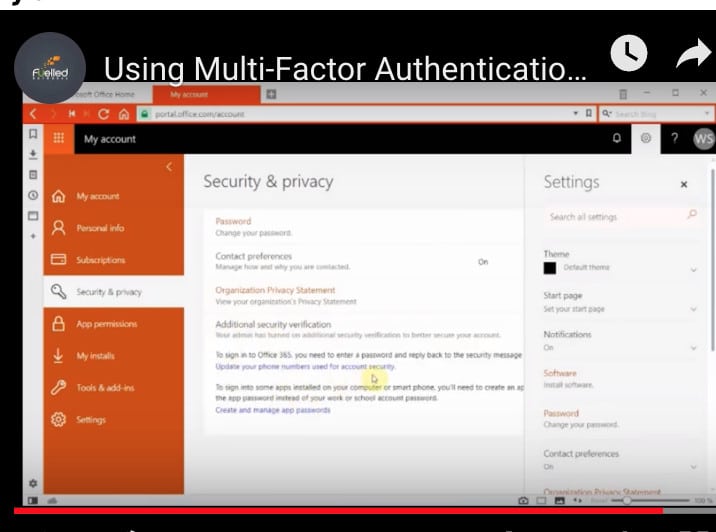716x532 pixels.
Task: Click the Search all settings field
Action: [x=621, y=216]
